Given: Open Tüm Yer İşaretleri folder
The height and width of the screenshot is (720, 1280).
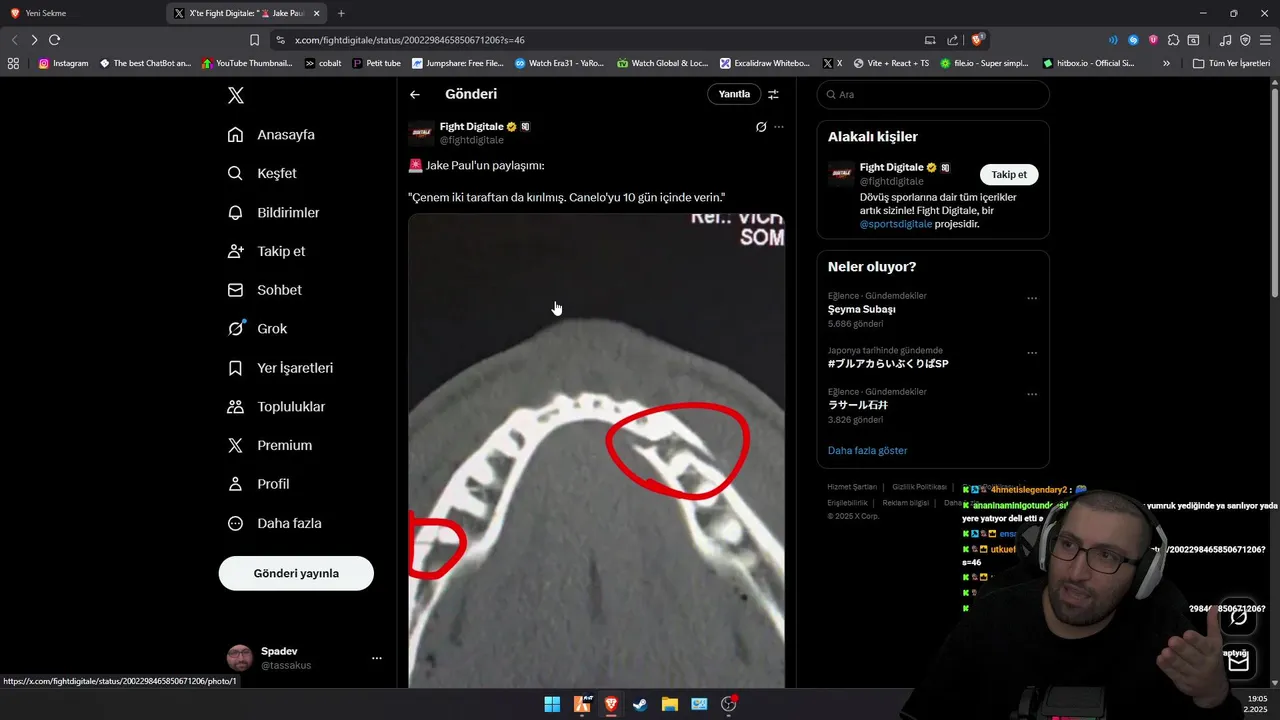Looking at the screenshot, I should (x=1231, y=63).
